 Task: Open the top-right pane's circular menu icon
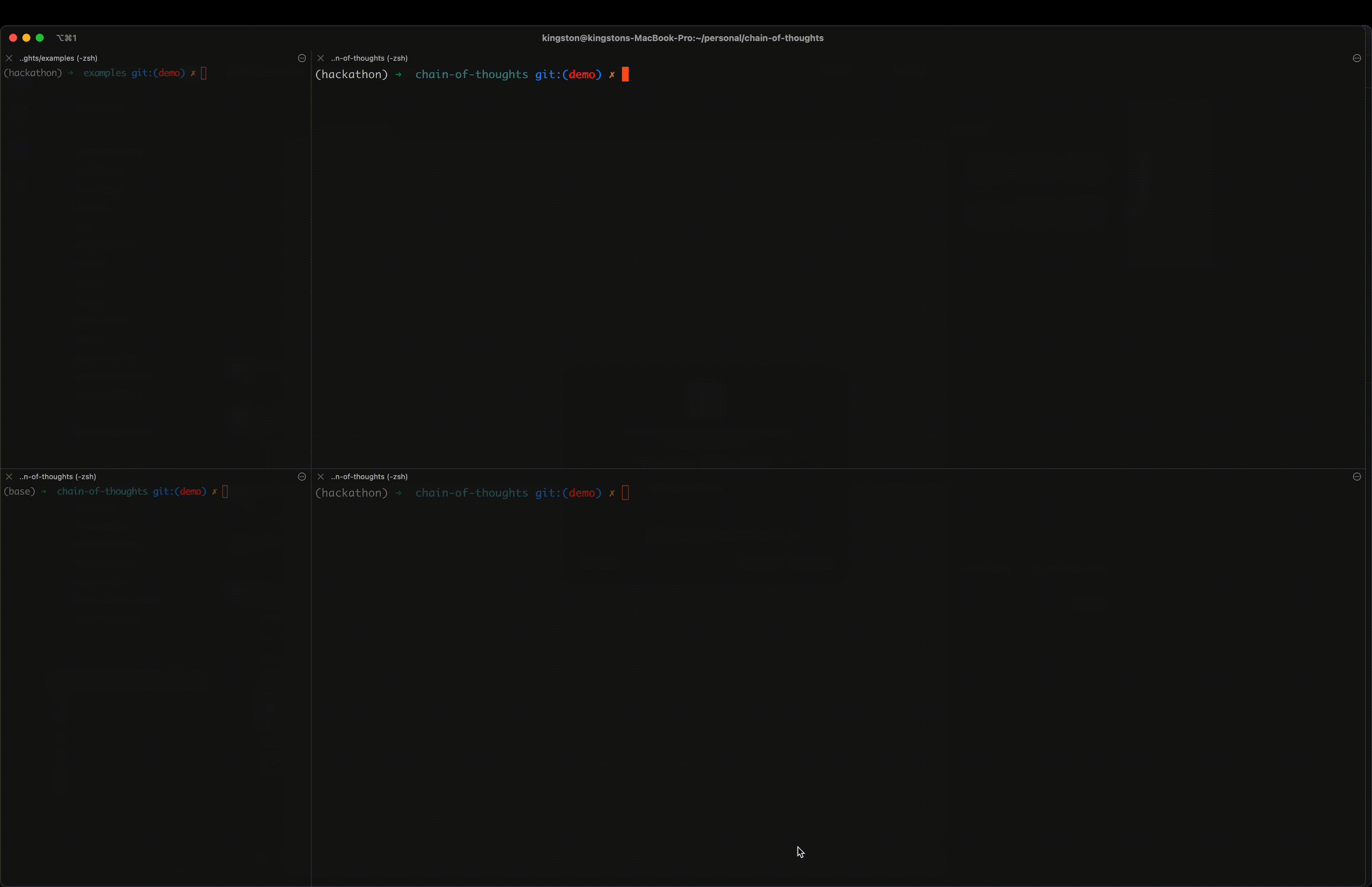pos(1357,58)
